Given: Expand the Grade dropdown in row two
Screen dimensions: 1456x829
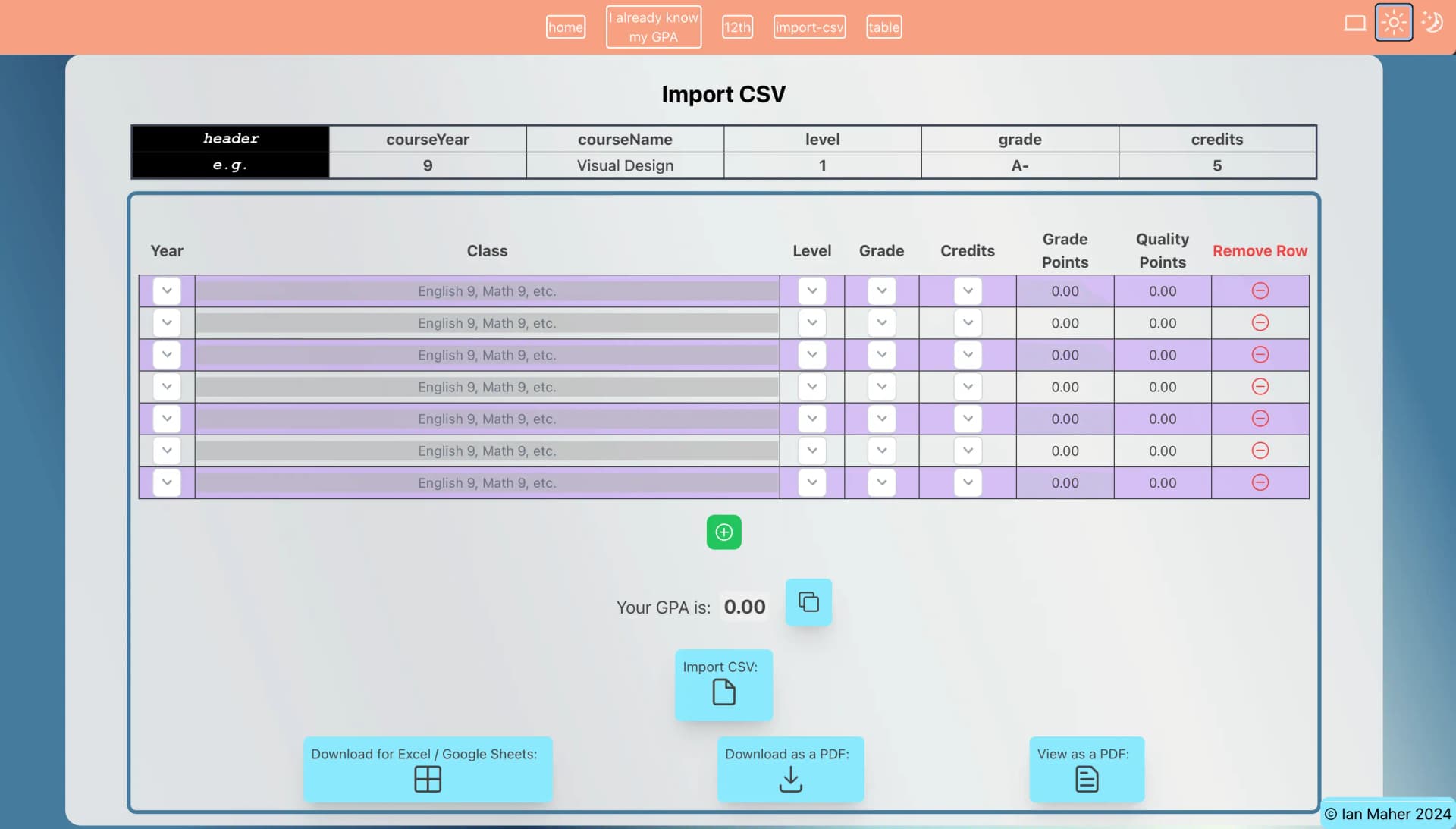Looking at the screenshot, I should click(x=881, y=323).
